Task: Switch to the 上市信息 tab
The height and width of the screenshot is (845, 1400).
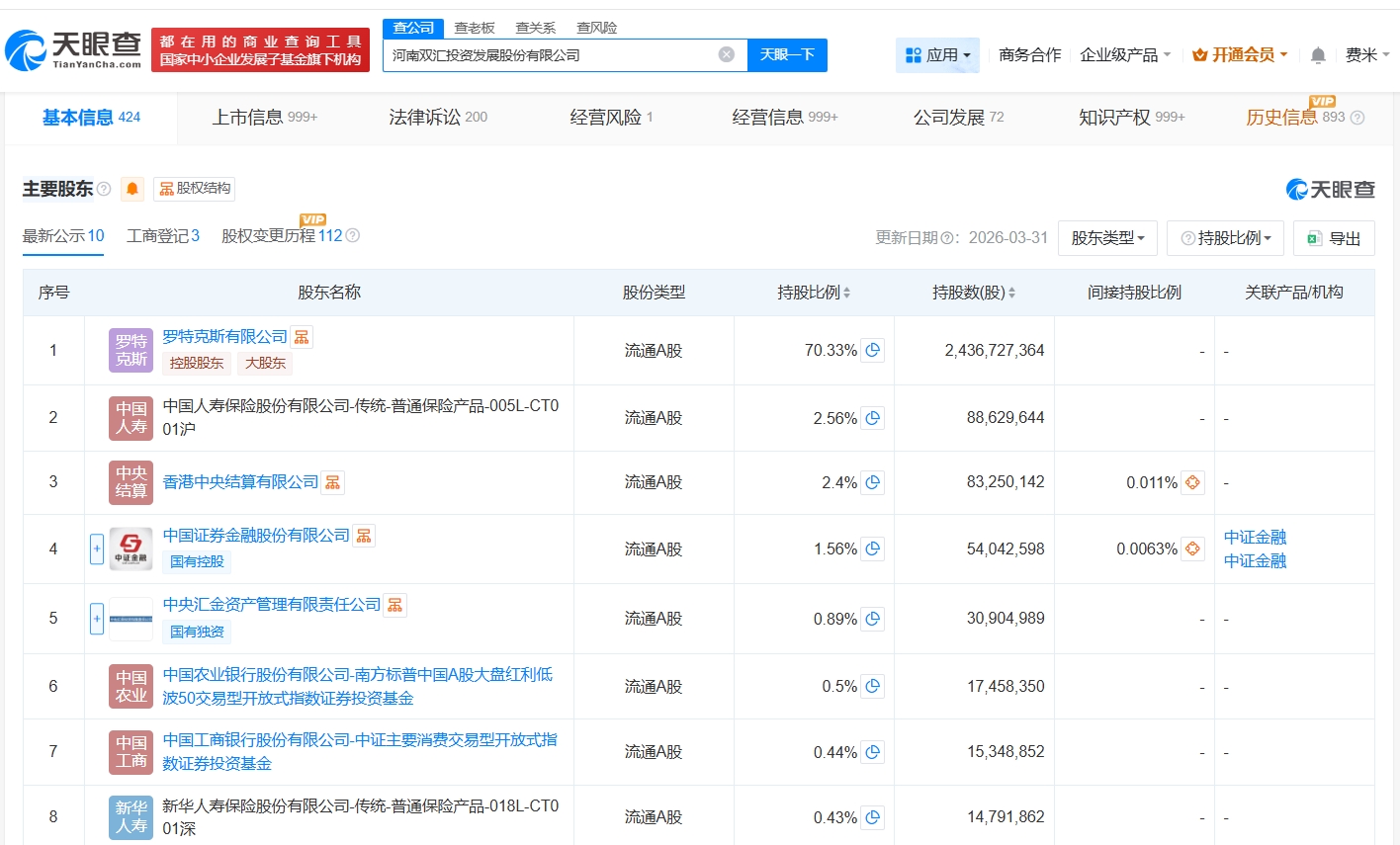Action: pyautogui.click(x=265, y=118)
